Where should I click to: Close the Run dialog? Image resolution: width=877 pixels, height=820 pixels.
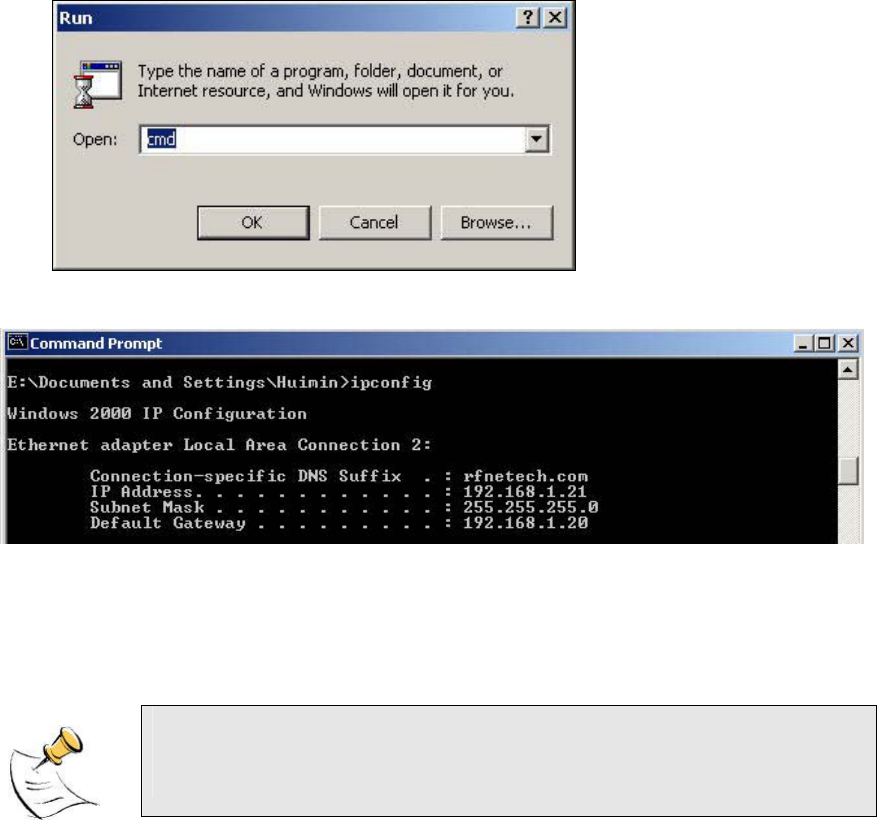click(x=555, y=17)
